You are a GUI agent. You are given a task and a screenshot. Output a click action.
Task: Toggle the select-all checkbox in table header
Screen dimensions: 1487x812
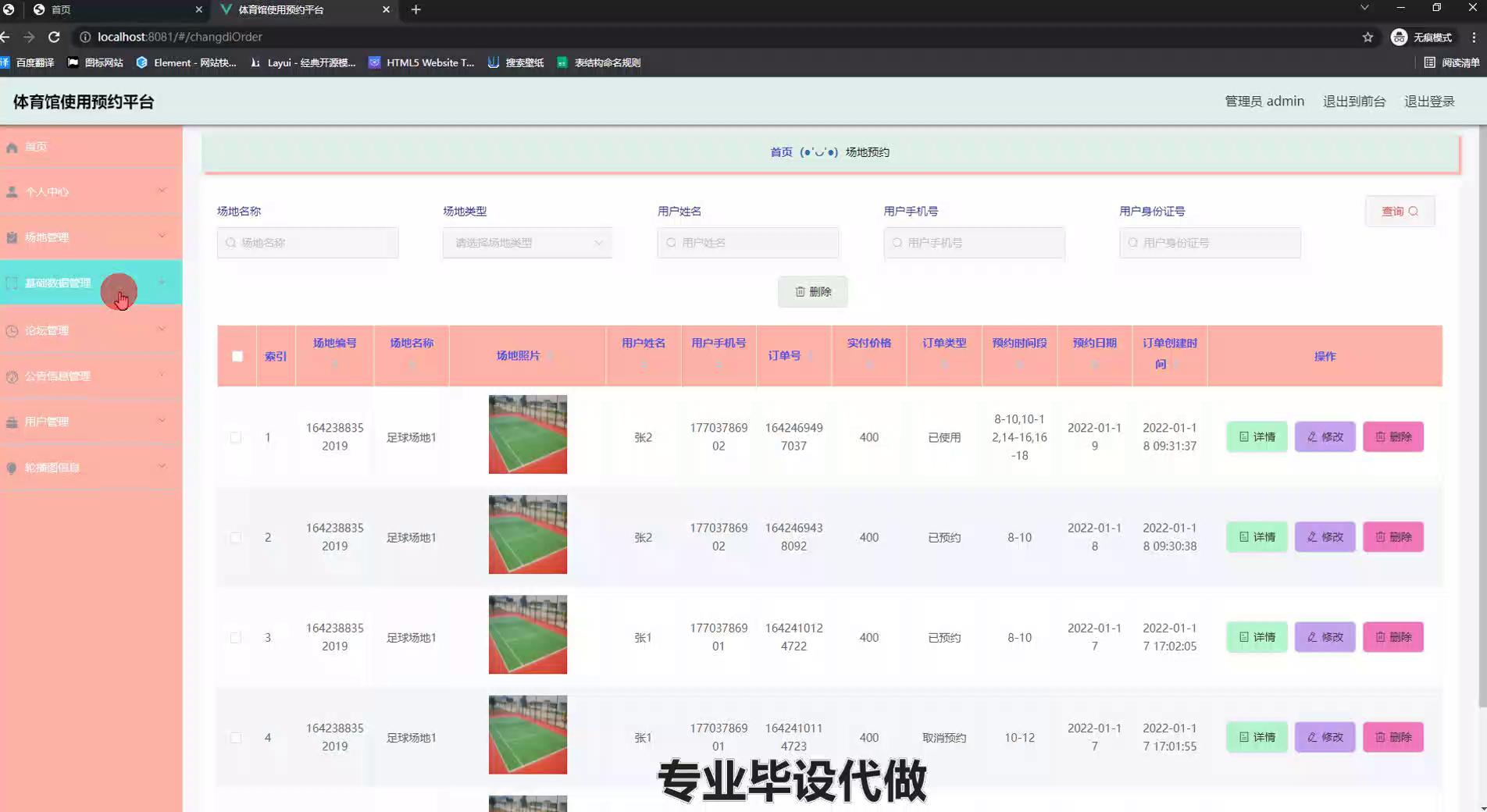[237, 357]
